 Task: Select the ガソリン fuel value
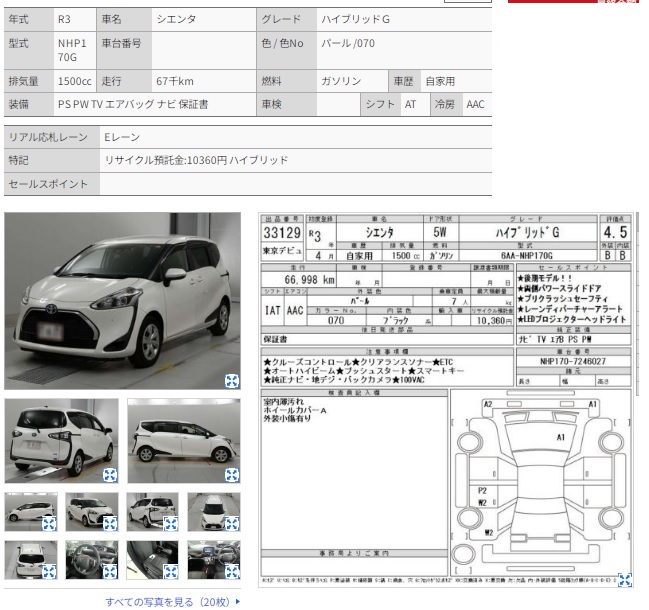click(353, 81)
